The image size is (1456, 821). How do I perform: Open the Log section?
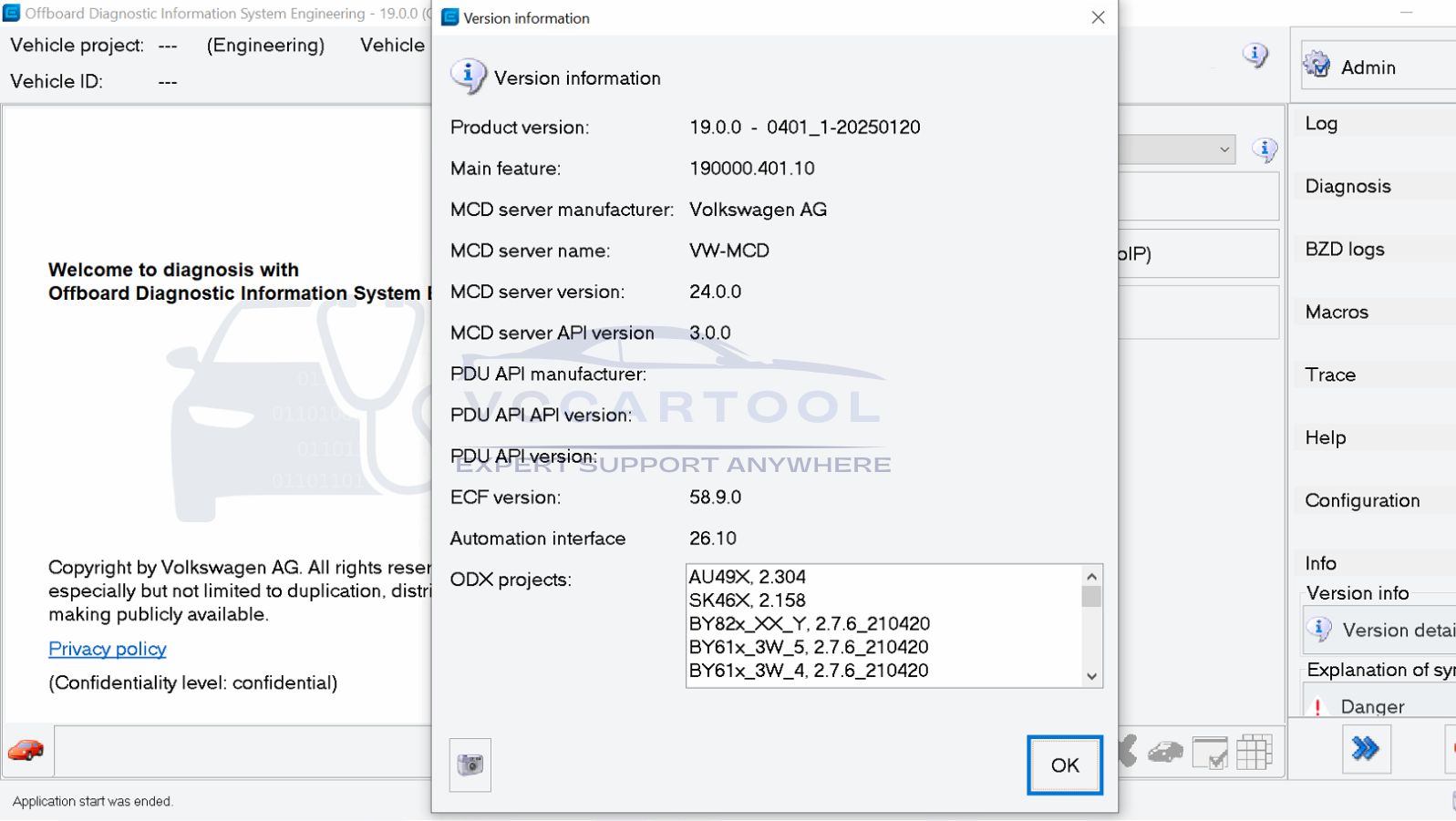tap(1375, 123)
